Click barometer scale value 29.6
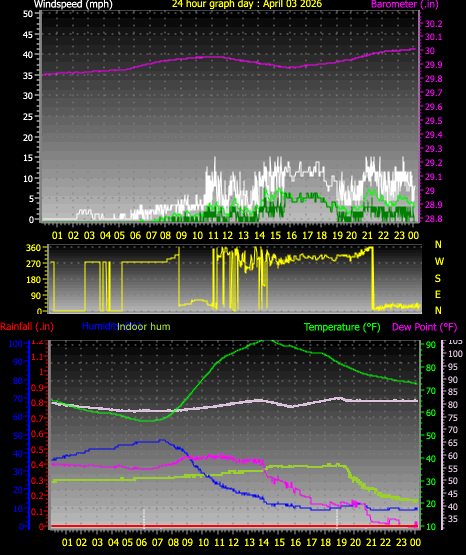Screen dimensions: 466x555 click(x=433, y=107)
